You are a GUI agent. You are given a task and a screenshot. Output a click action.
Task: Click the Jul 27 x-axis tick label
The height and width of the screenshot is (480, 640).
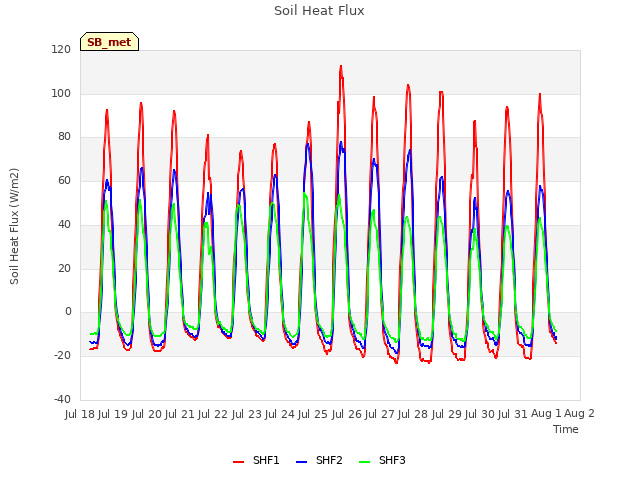point(380,414)
